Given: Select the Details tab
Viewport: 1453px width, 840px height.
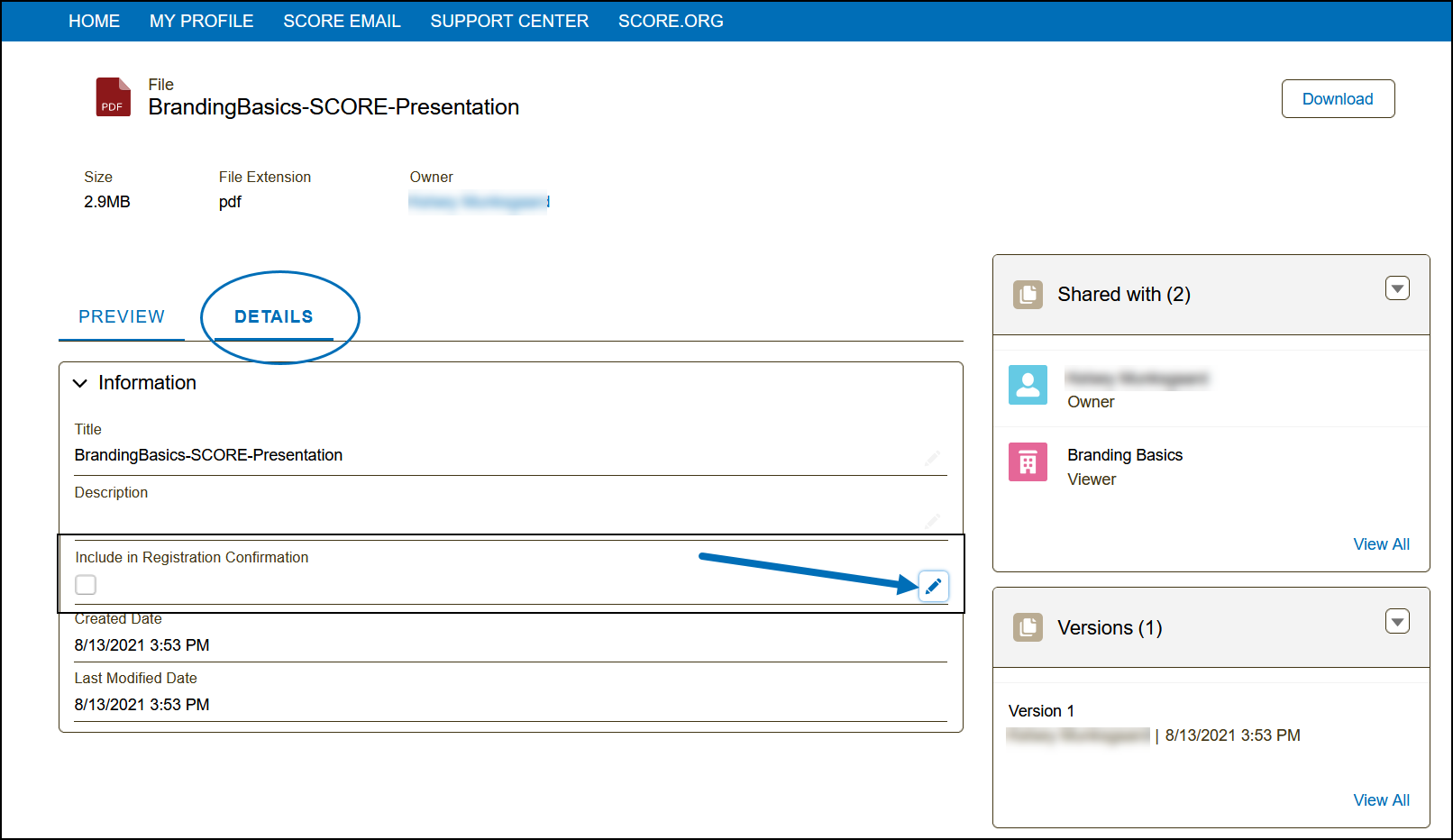Looking at the screenshot, I should point(274,316).
